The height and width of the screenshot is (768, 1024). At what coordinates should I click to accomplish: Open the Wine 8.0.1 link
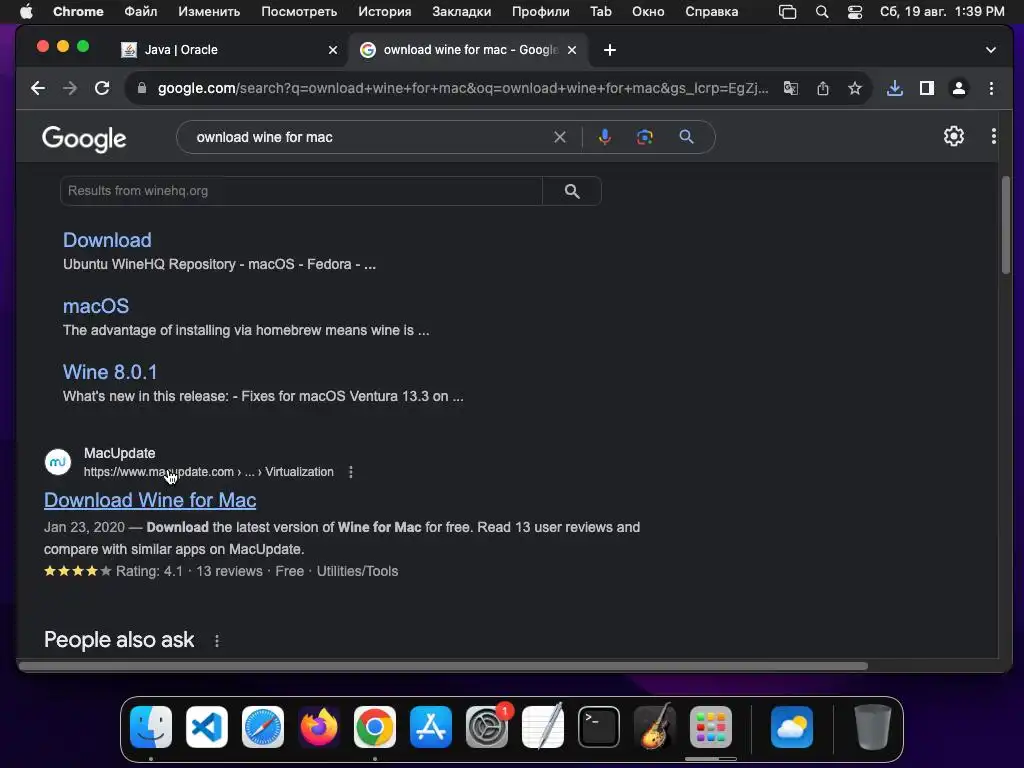coord(110,372)
